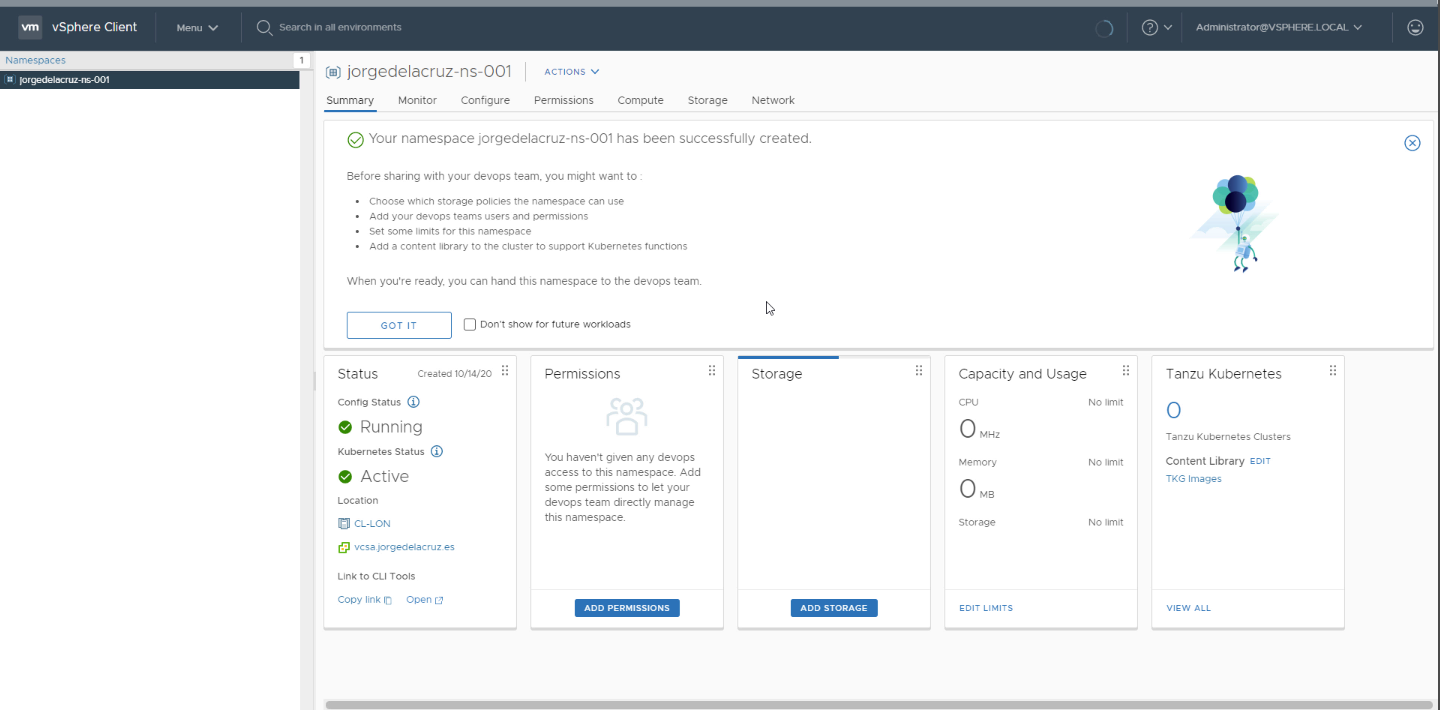The image size is (1440, 710).
Task: Click the success checkmark in the banner
Action: point(355,140)
